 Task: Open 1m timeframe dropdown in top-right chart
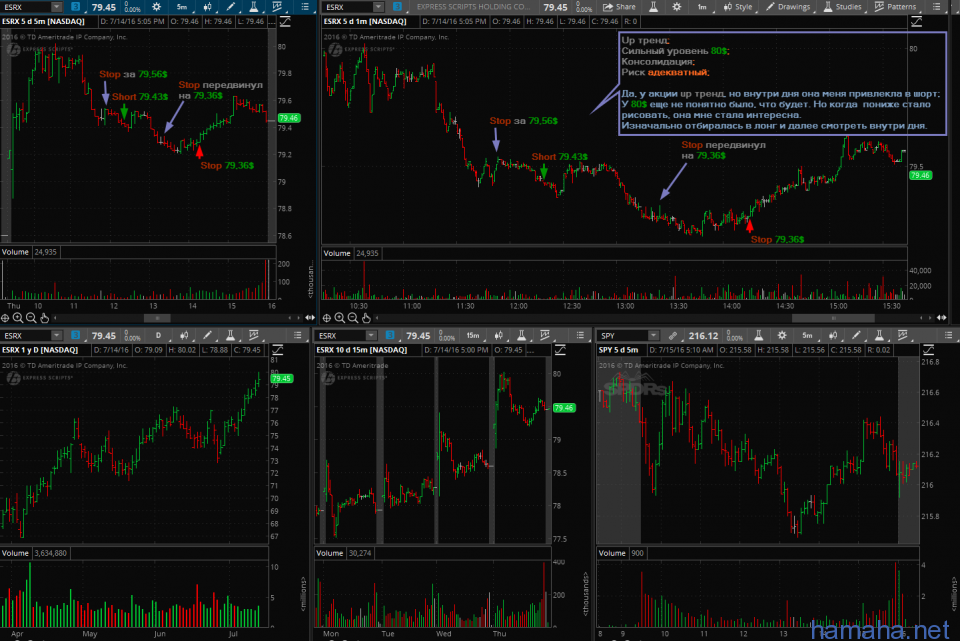[x=702, y=7]
